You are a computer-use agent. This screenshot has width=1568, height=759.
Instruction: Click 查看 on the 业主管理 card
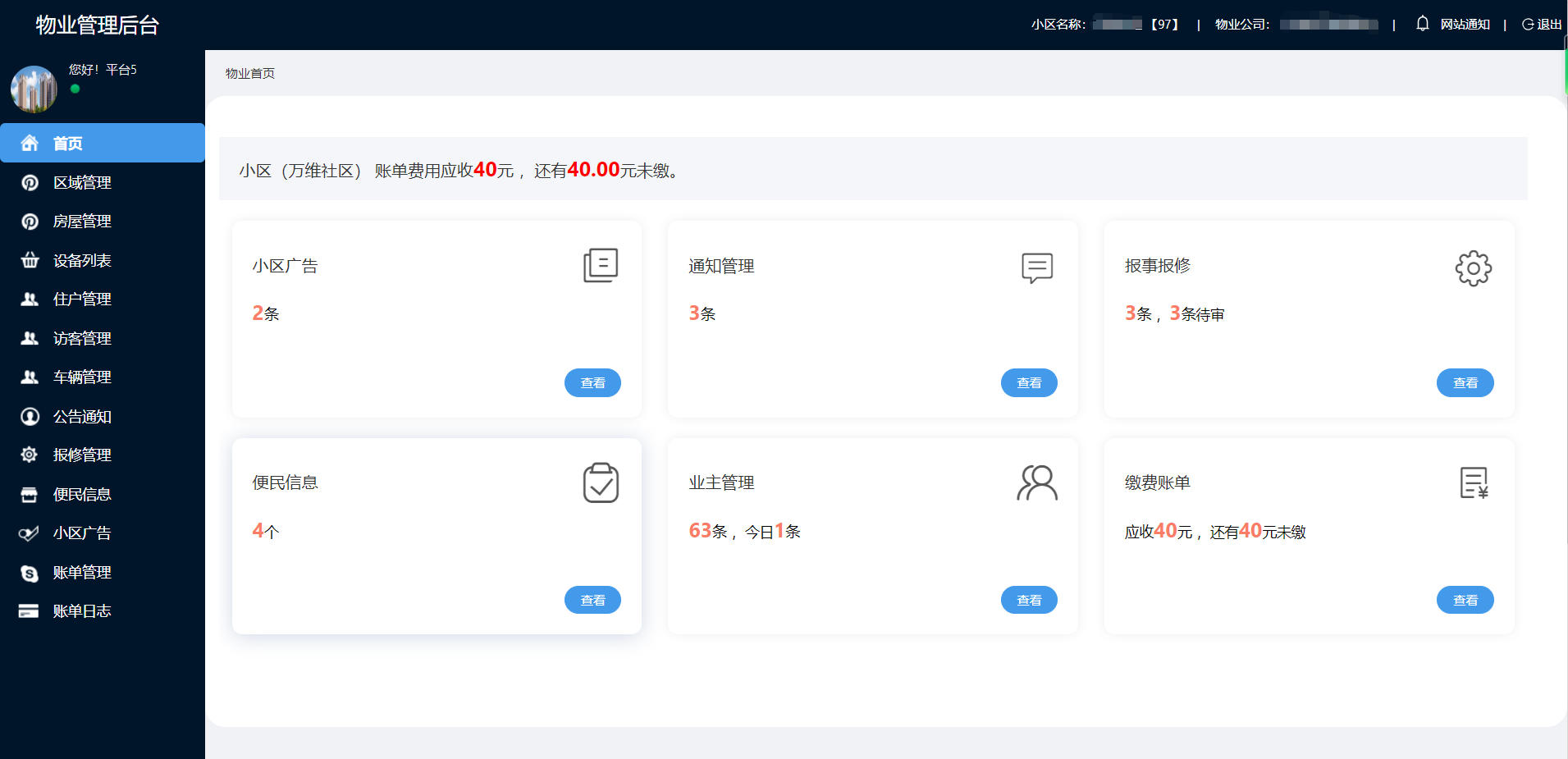point(1029,600)
